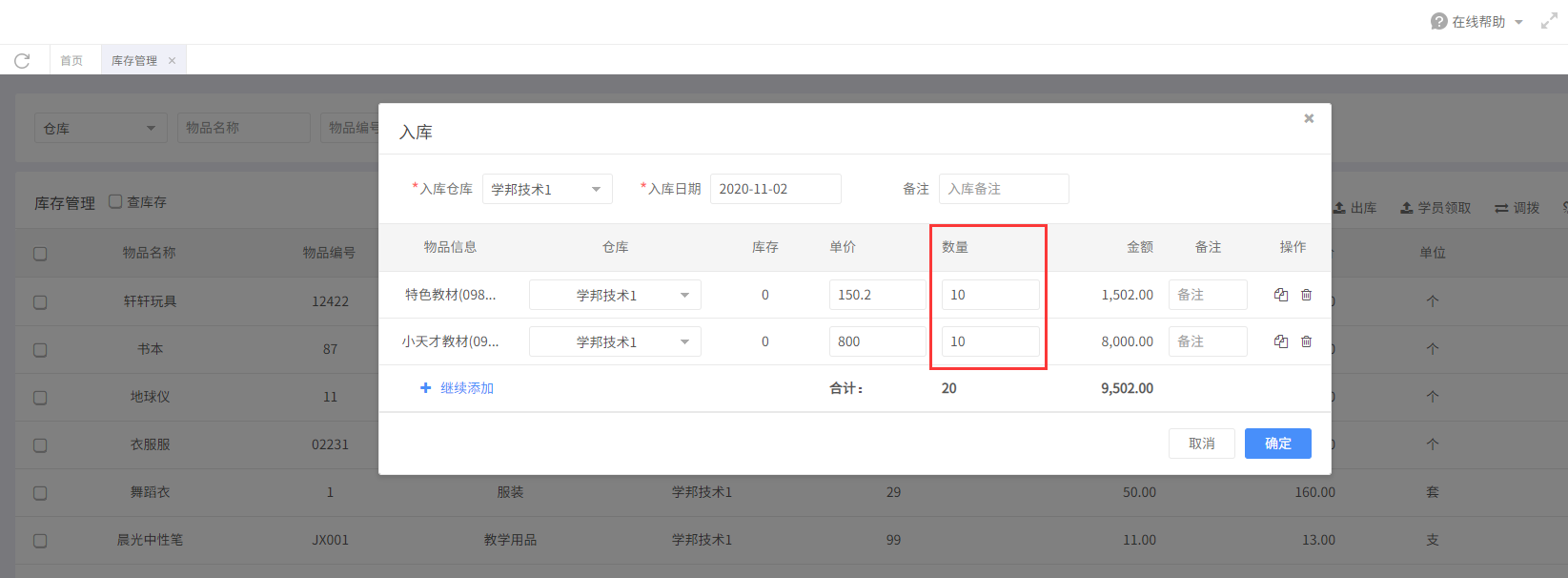Check the 地球仪 row checkbox
The image size is (1568, 578).
40,398
